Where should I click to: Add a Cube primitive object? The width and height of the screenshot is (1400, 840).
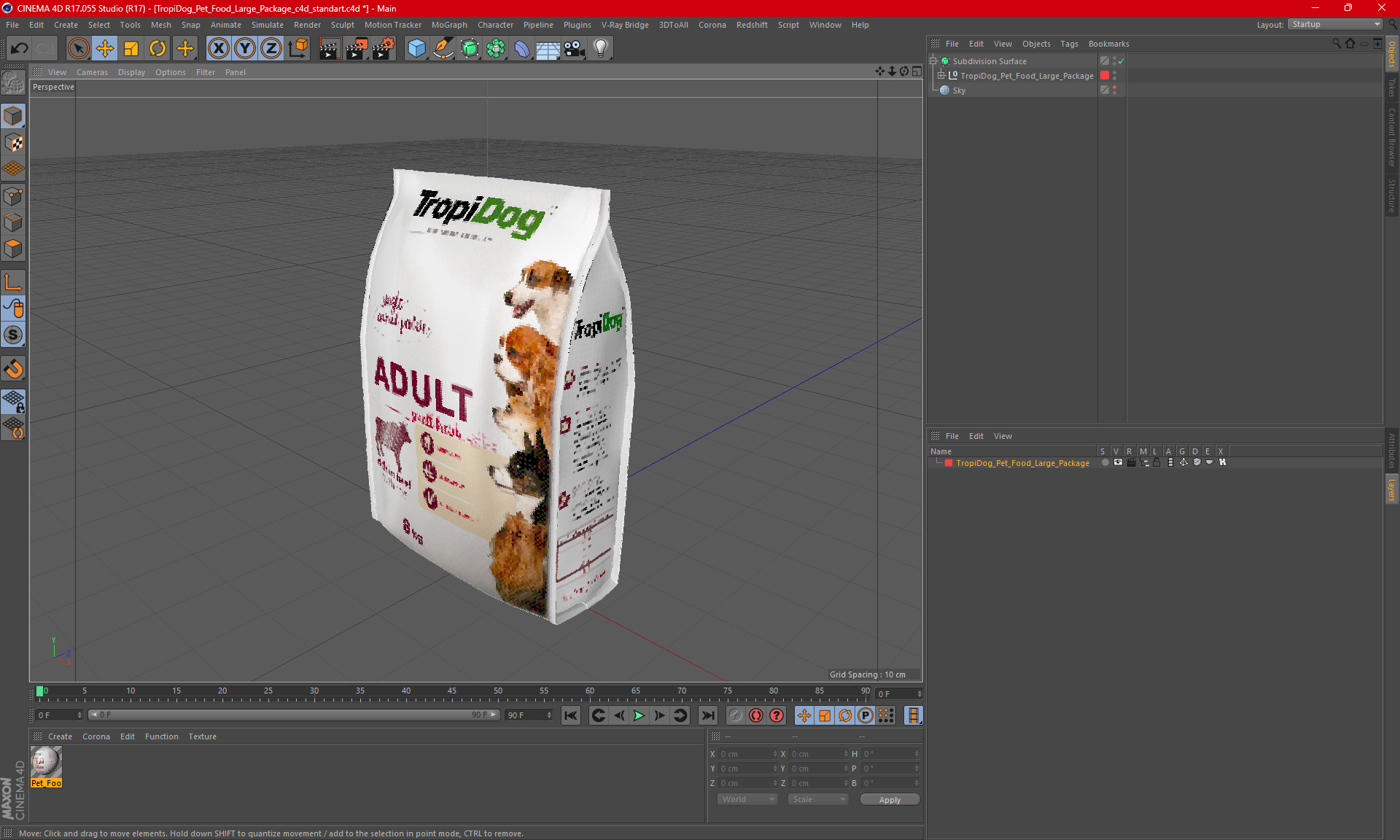click(x=416, y=49)
